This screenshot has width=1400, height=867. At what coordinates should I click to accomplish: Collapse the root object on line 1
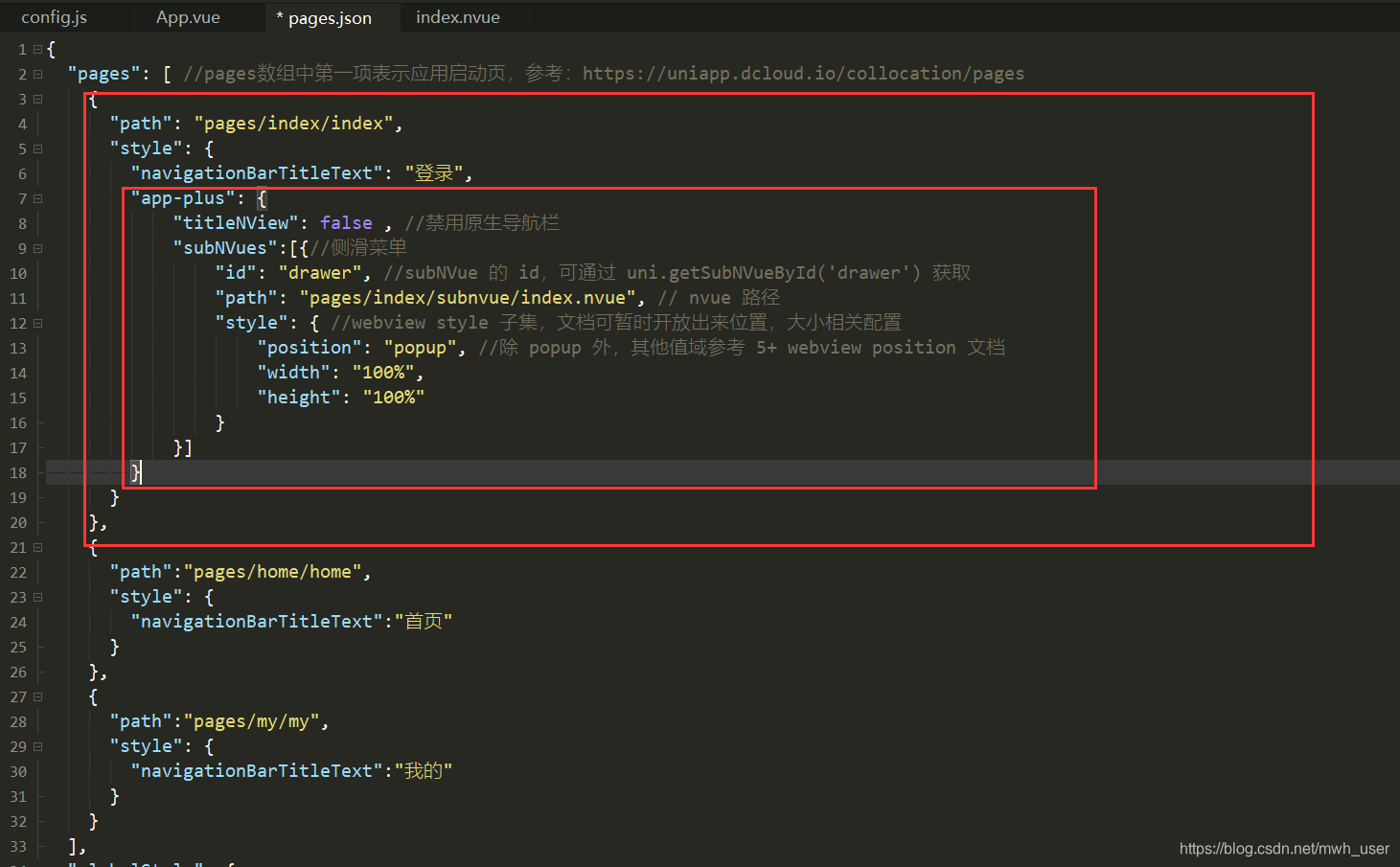point(37,49)
